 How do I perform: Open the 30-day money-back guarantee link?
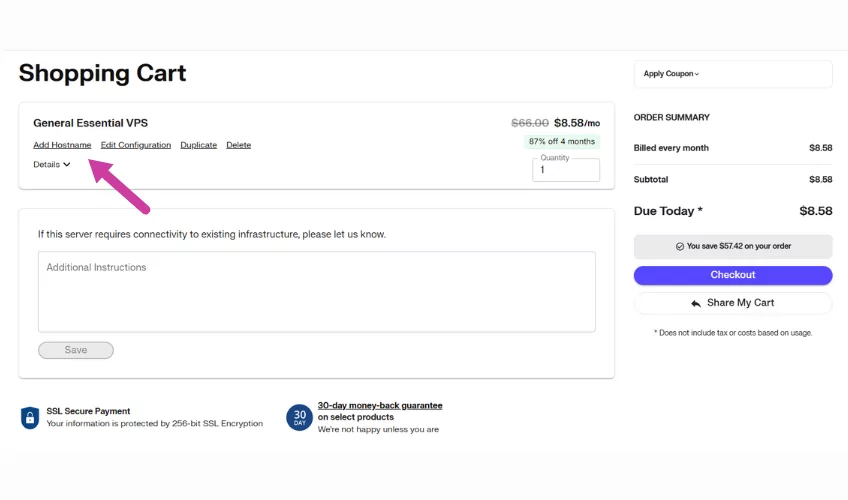click(x=380, y=405)
